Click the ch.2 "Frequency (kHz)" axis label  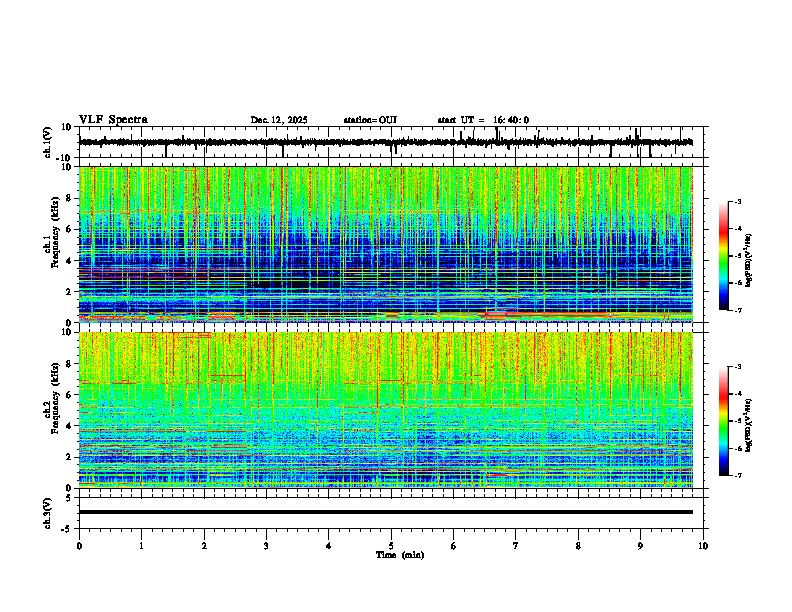(55, 398)
